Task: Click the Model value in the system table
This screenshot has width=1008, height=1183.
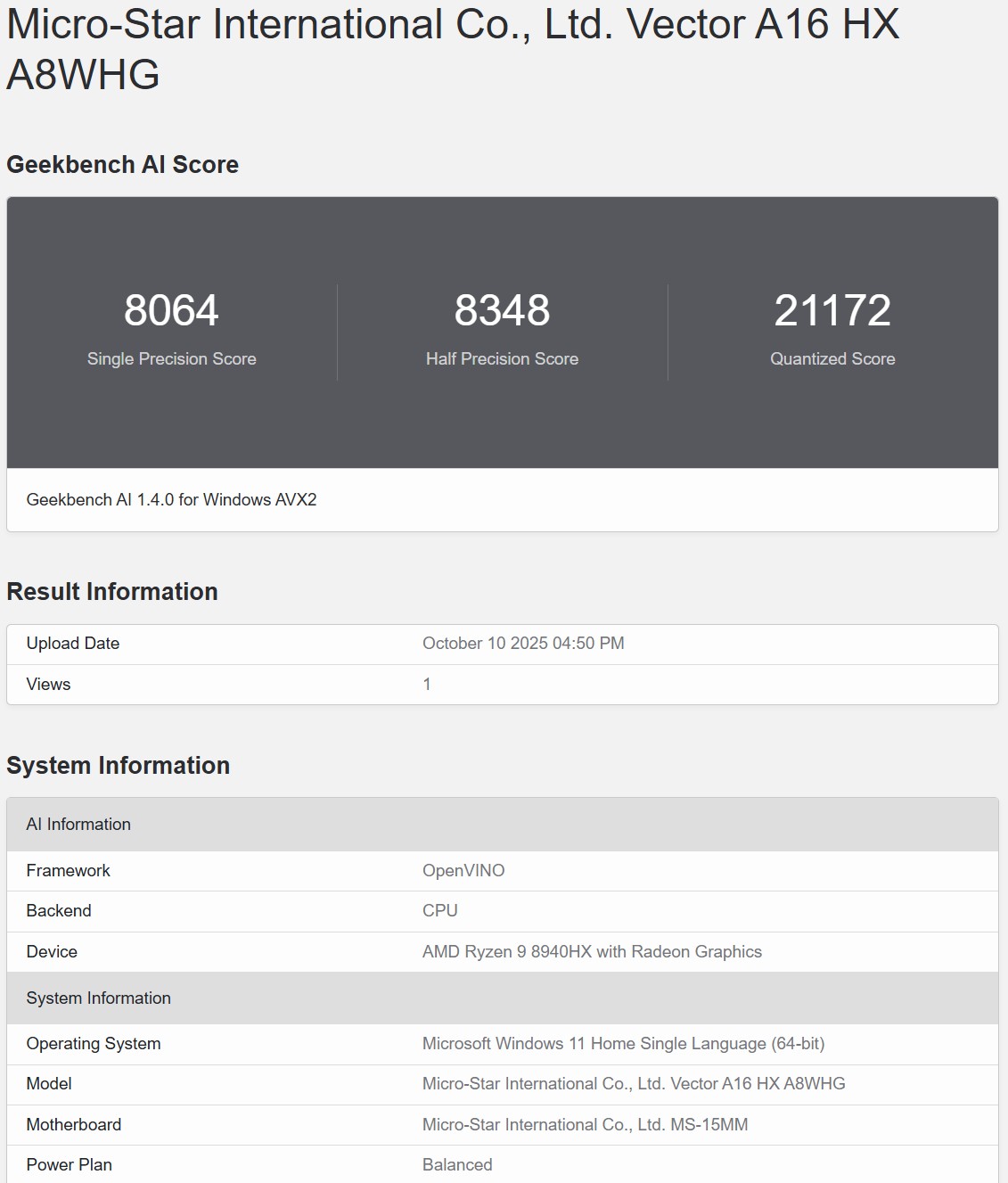Action: (x=634, y=1084)
